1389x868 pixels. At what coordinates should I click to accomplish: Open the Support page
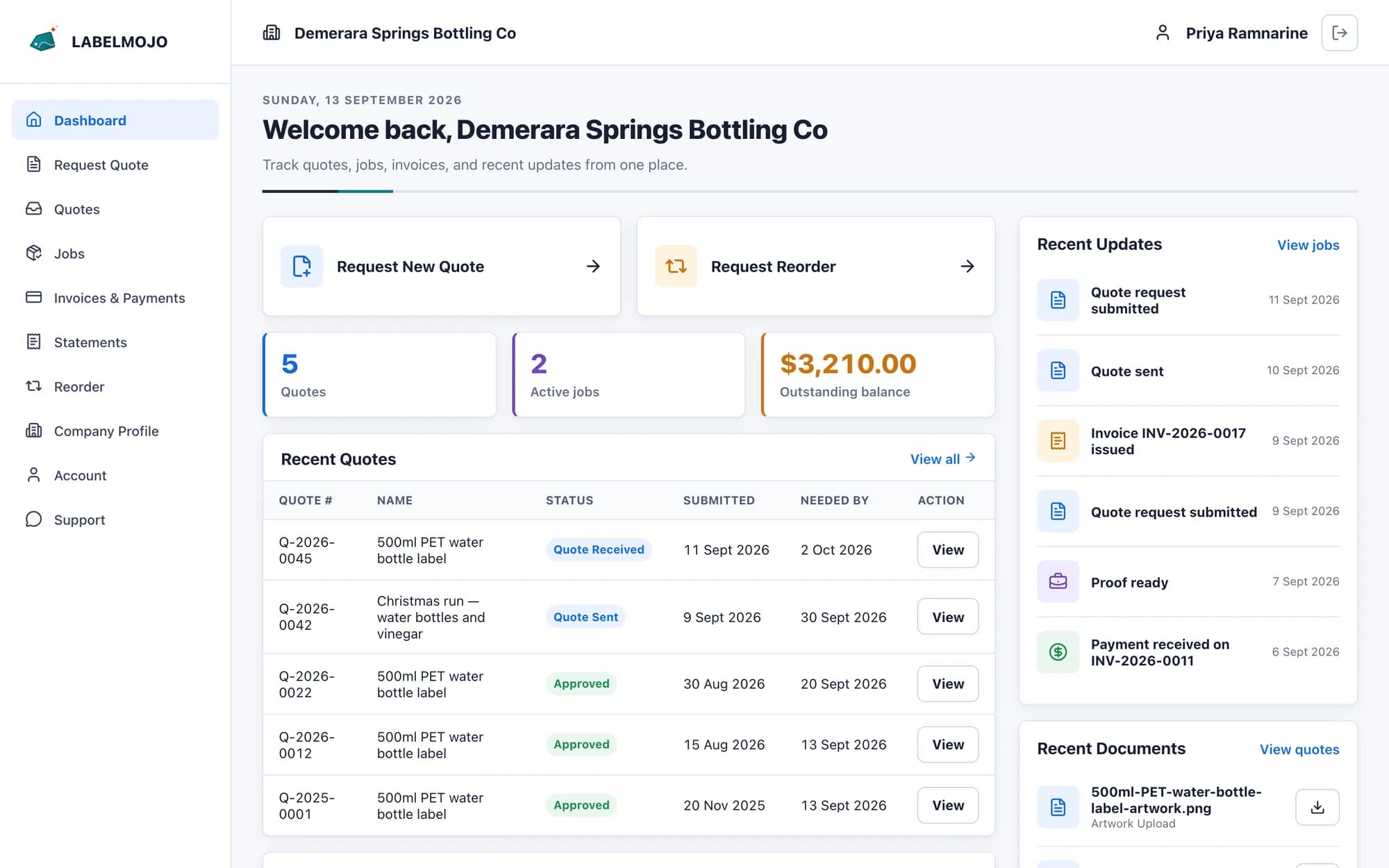(115, 519)
